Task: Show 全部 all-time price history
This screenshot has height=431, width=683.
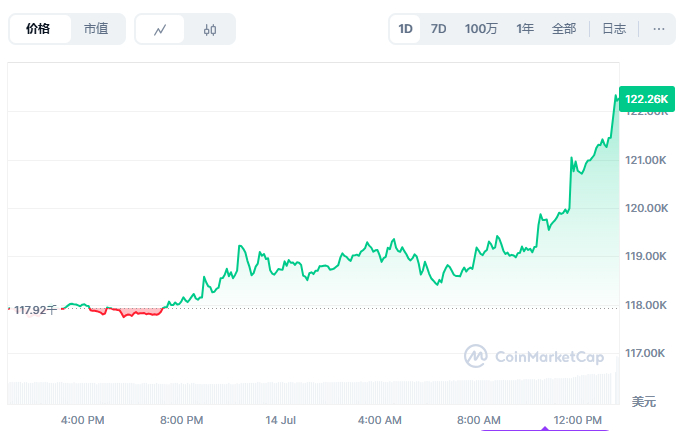Action: pyautogui.click(x=564, y=29)
